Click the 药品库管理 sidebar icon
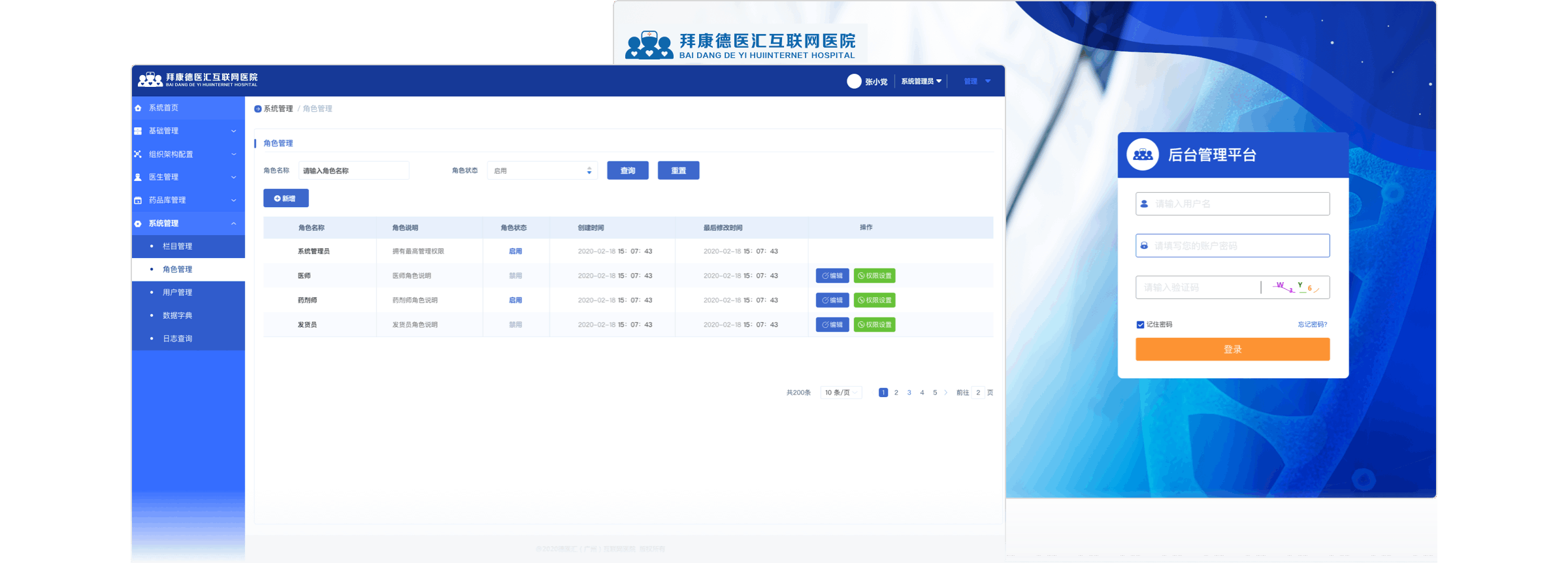Viewport: 1568px width, 563px height. (x=138, y=201)
